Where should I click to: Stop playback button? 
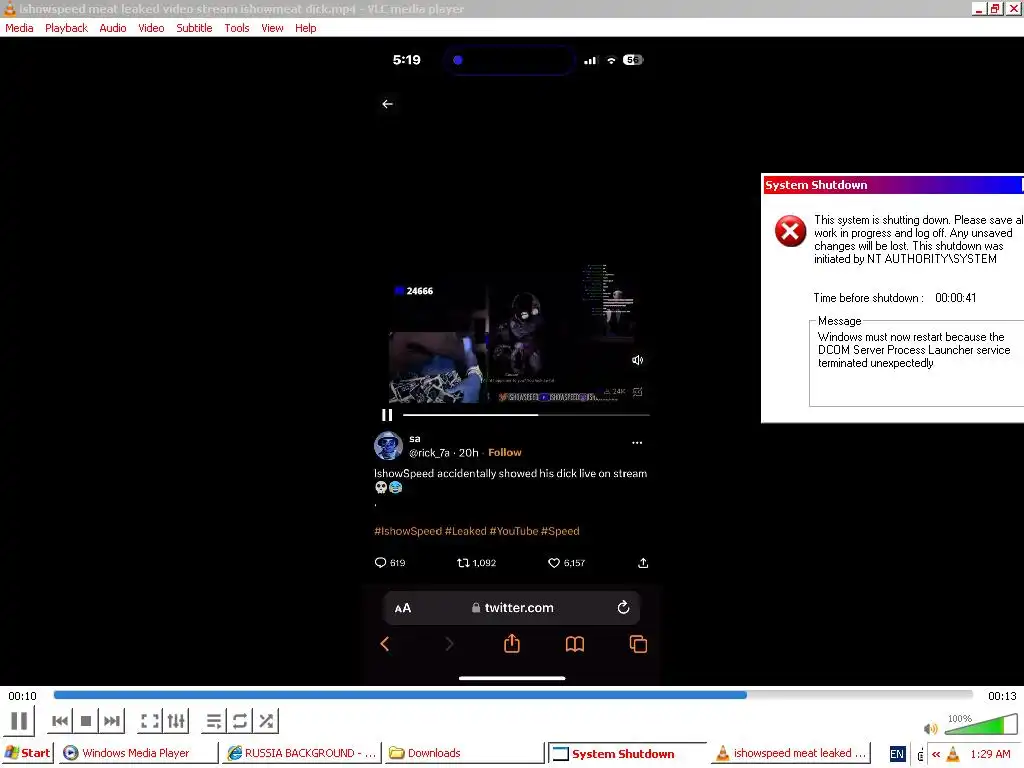[x=86, y=721]
